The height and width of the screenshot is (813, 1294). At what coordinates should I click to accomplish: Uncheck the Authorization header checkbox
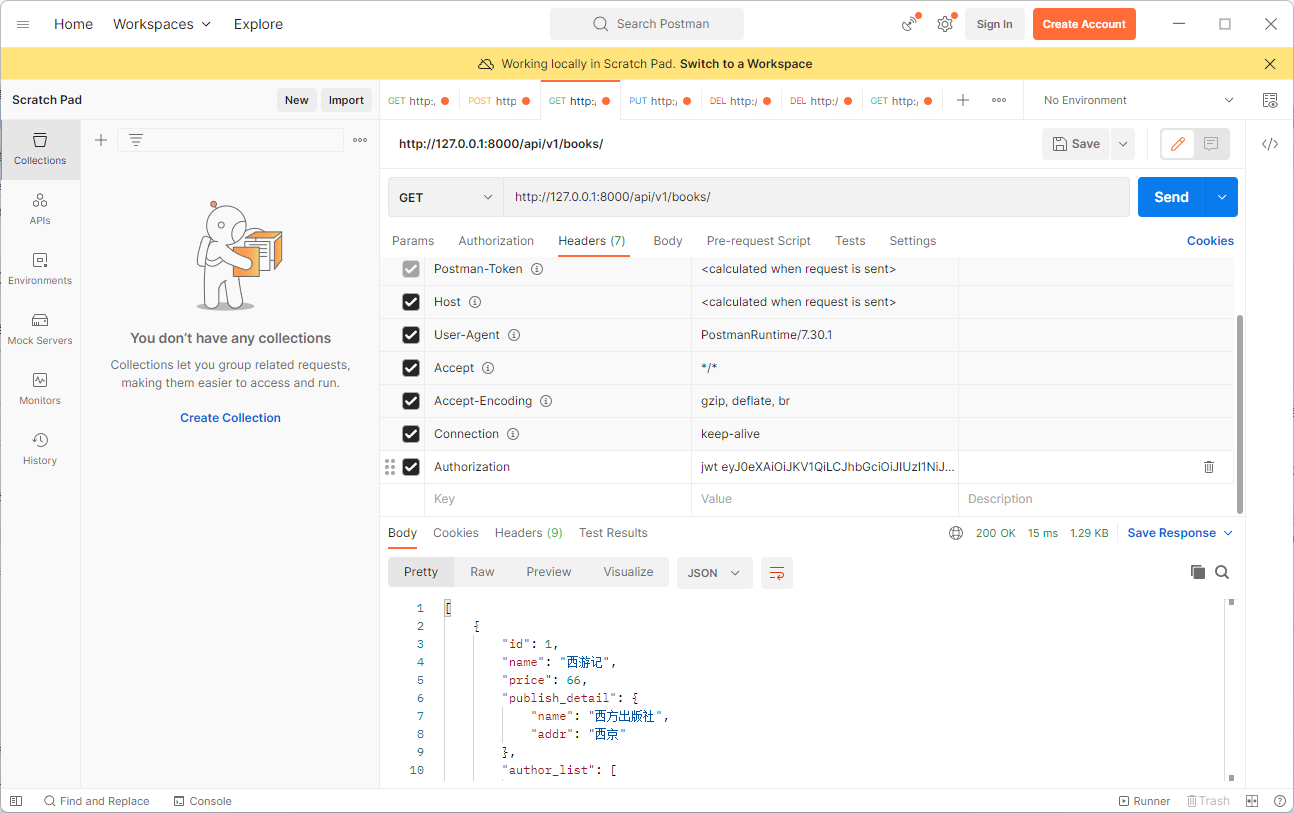pyautogui.click(x=410, y=467)
